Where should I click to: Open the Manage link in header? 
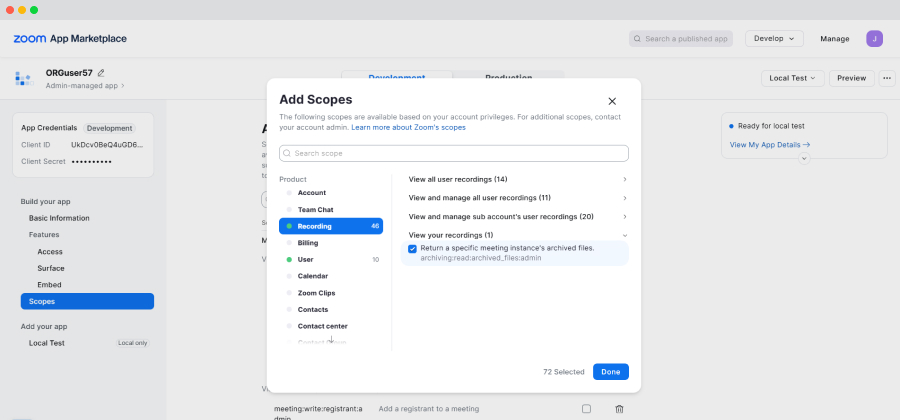(x=835, y=38)
